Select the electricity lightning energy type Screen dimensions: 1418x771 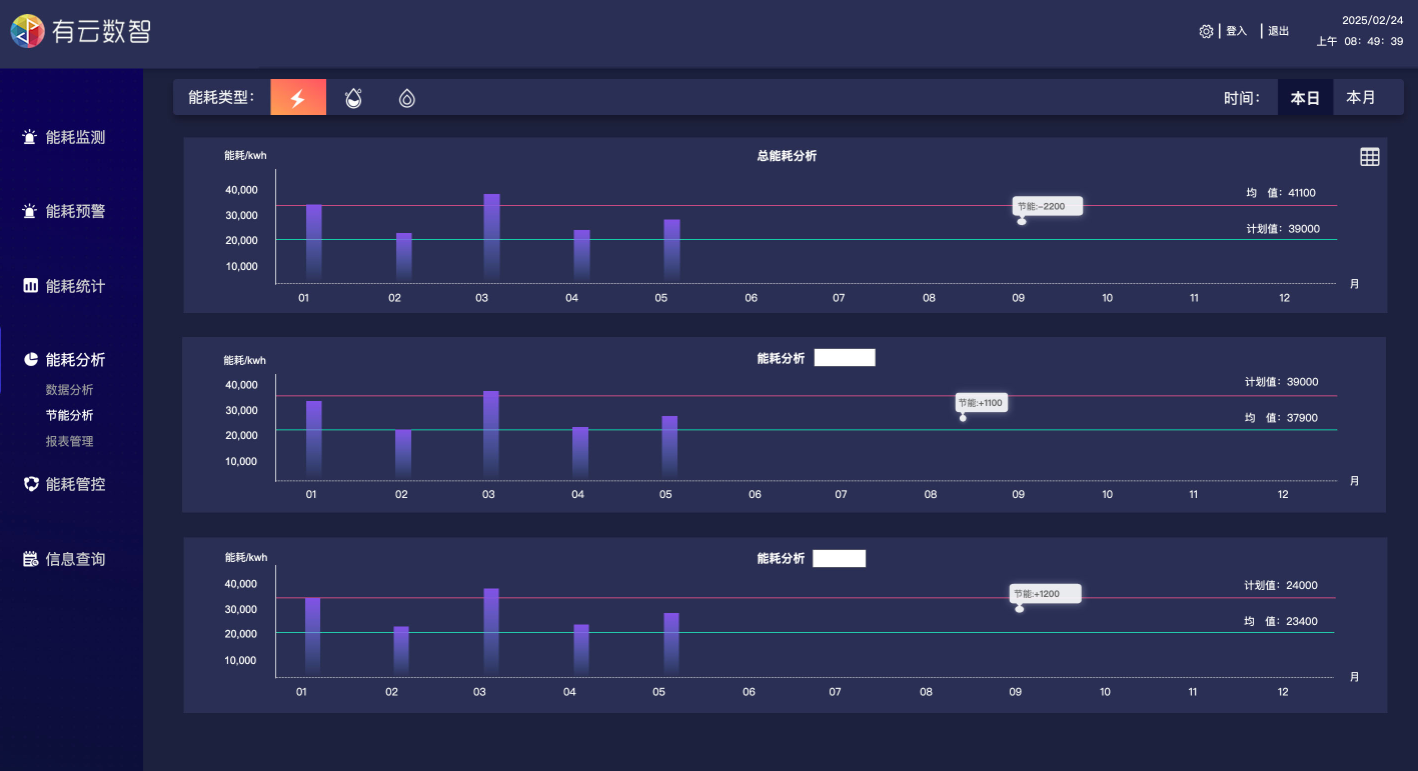click(x=298, y=98)
